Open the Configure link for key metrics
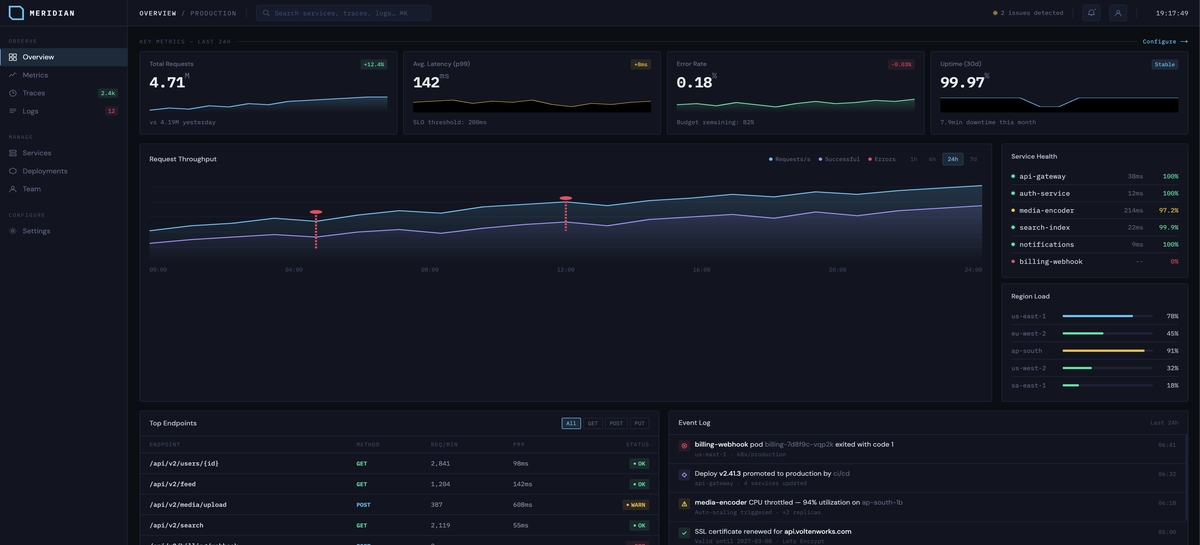1200x545 pixels. tap(1164, 42)
